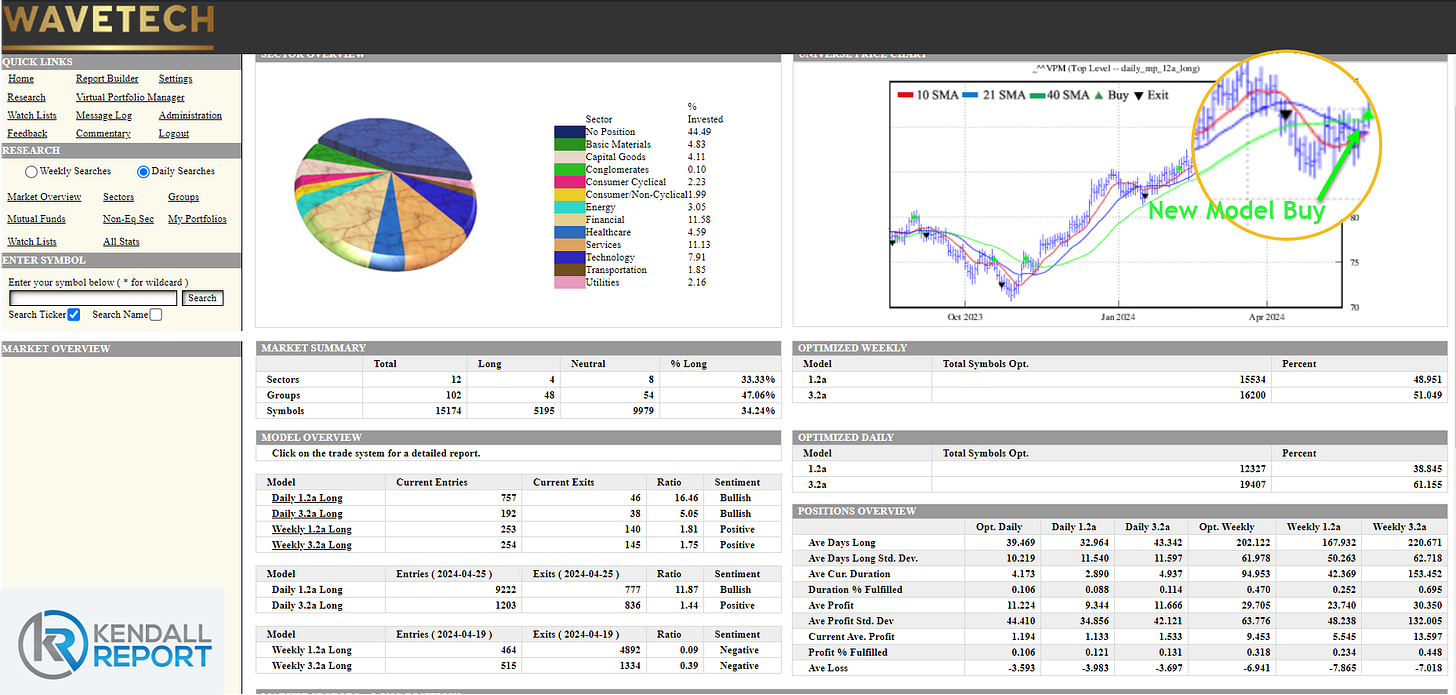Click the blue 21 SMA legend marker
Screen dimensions: 1456x695
(969, 95)
